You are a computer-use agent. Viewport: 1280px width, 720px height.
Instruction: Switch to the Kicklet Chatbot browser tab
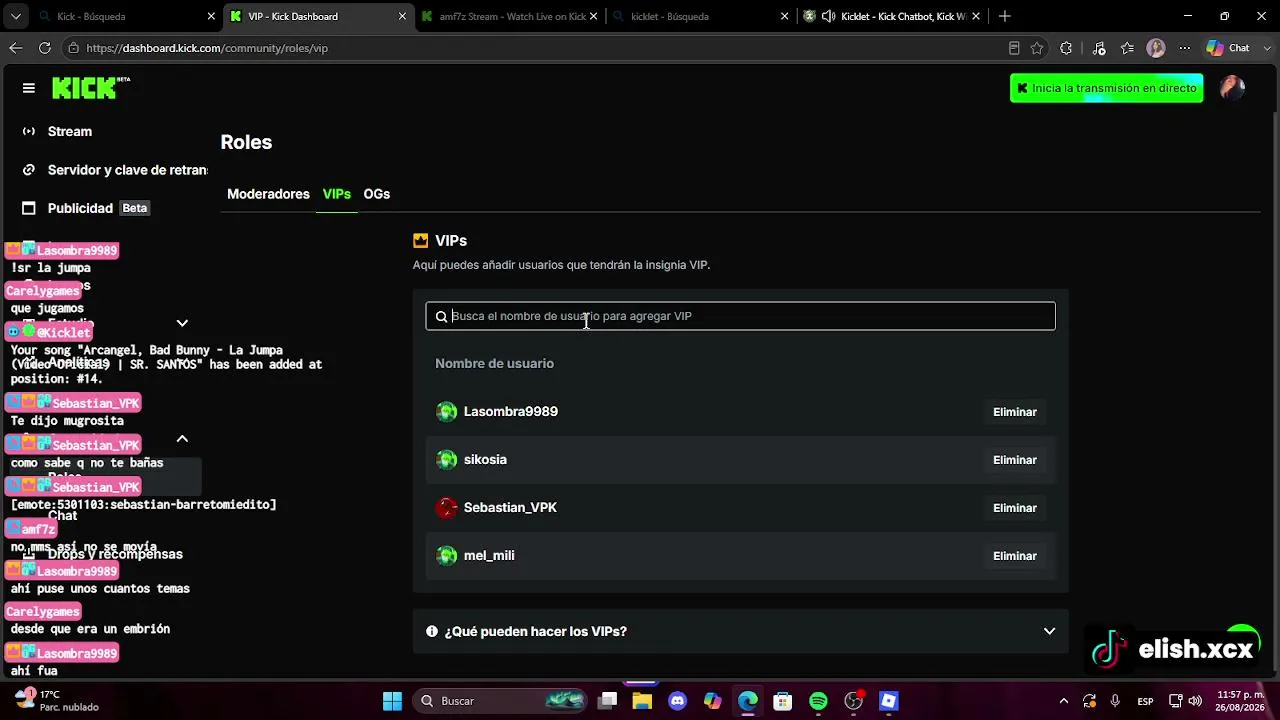pyautogui.click(x=891, y=16)
